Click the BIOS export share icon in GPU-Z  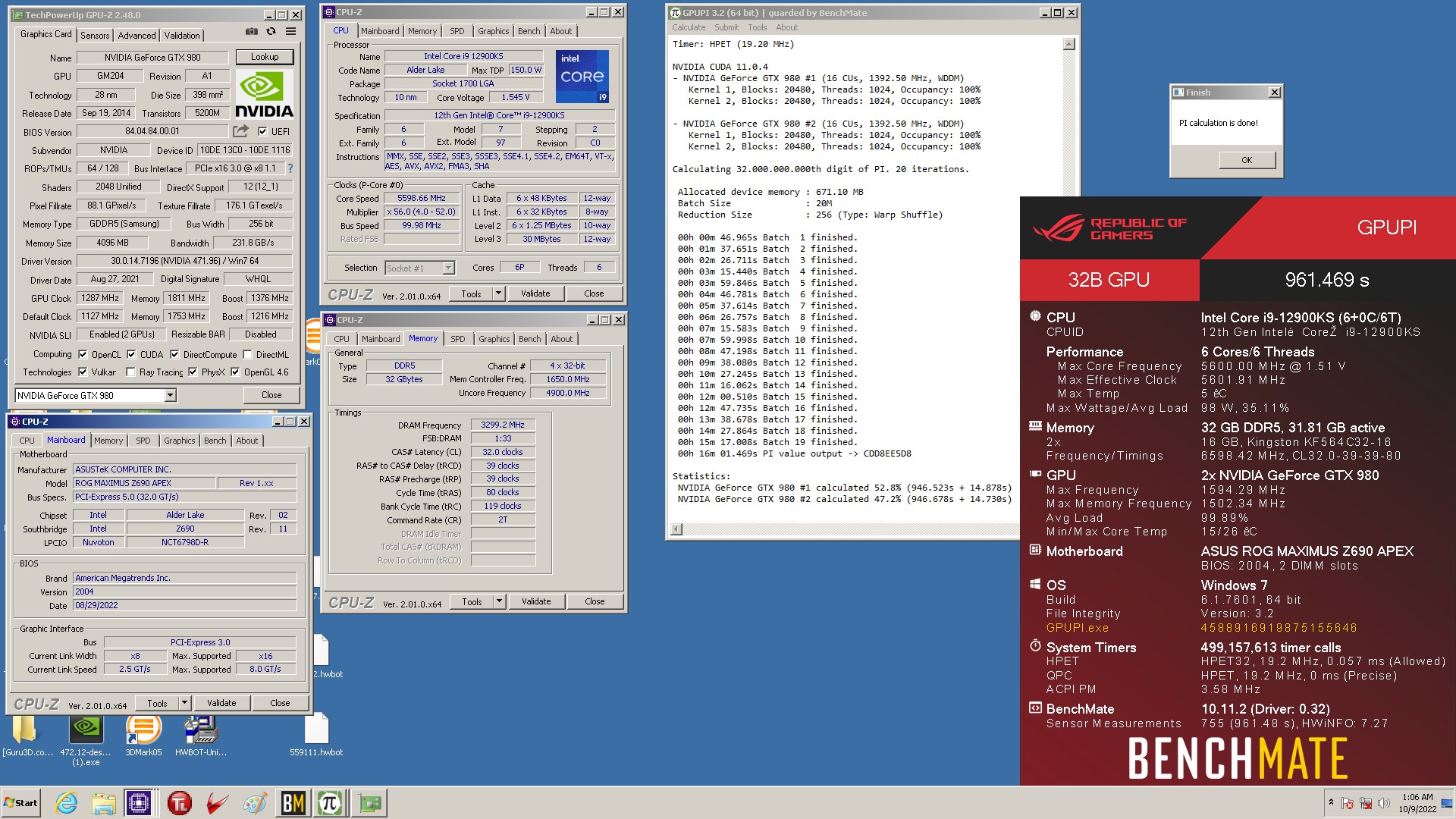tap(241, 131)
